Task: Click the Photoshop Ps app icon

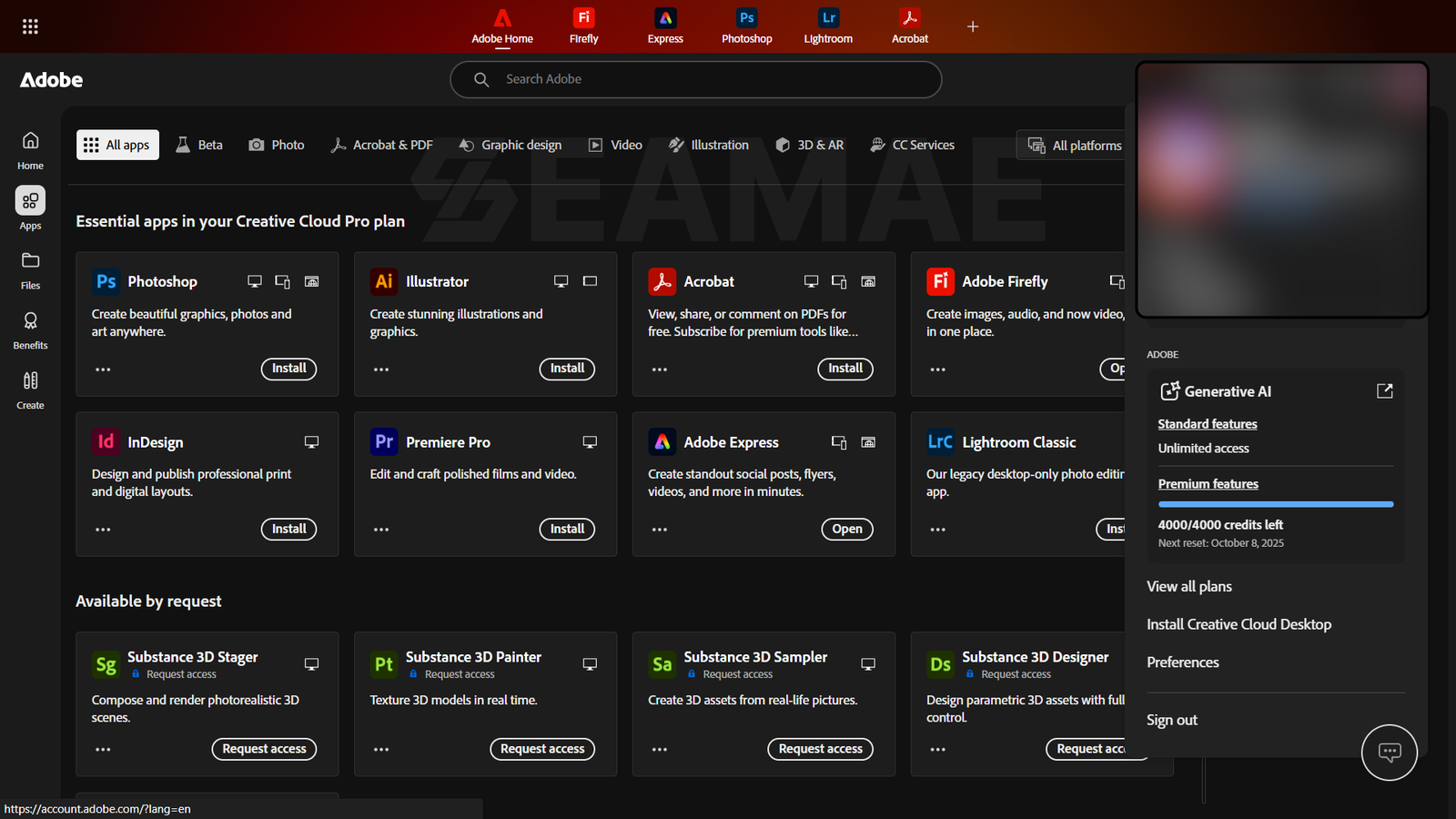Action: coord(106,282)
